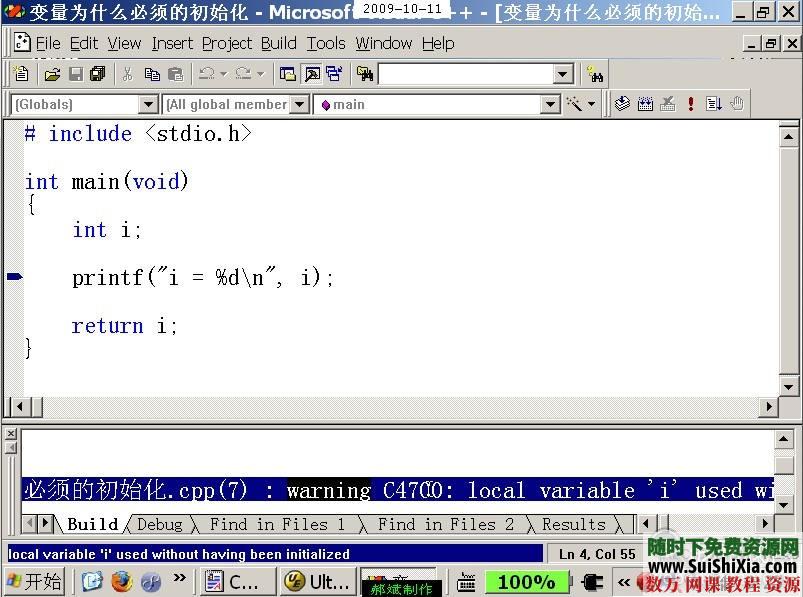Viewport: 803px width, 597px height.
Task: Click the Insert/Remove Breakpoint hand icon
Action: click(x=737, y=104)
